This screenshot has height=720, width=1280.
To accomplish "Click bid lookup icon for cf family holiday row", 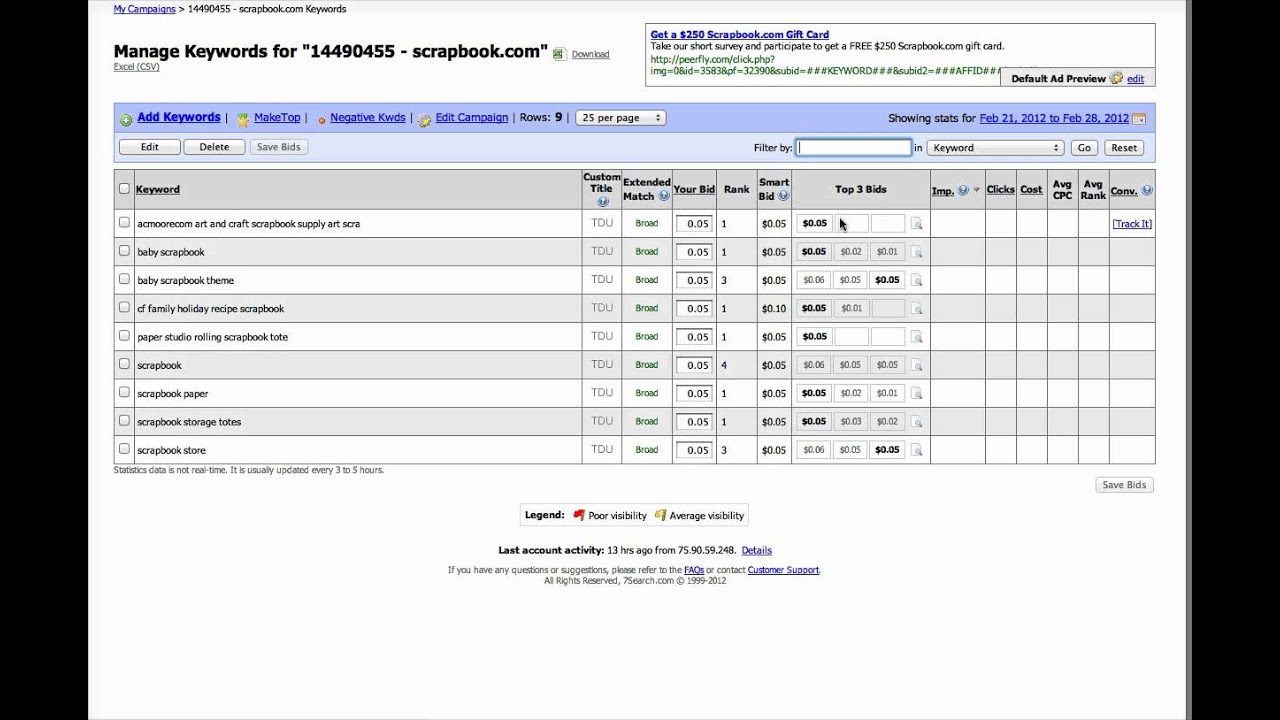I will click(x=916, y=309).
